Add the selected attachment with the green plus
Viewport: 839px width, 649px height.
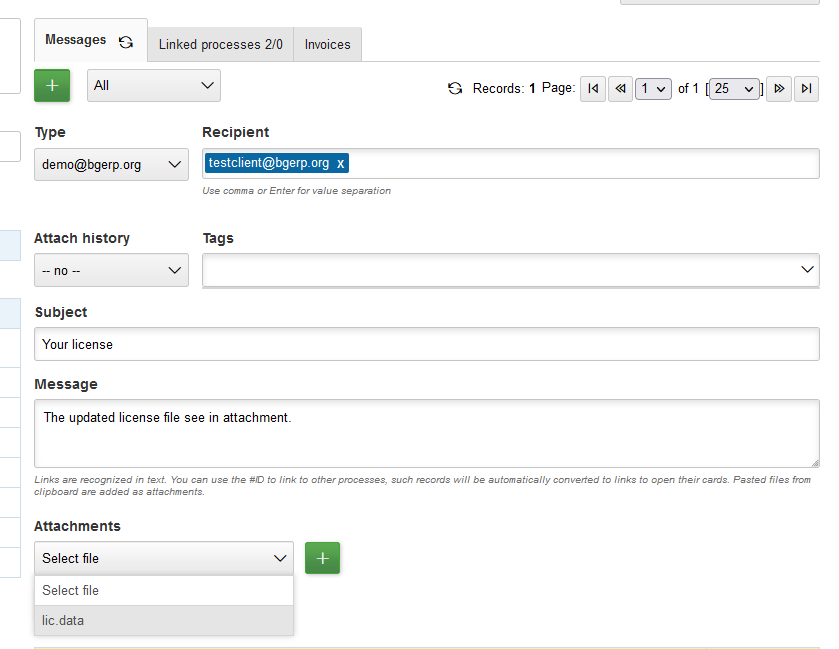tap(322, 558)
